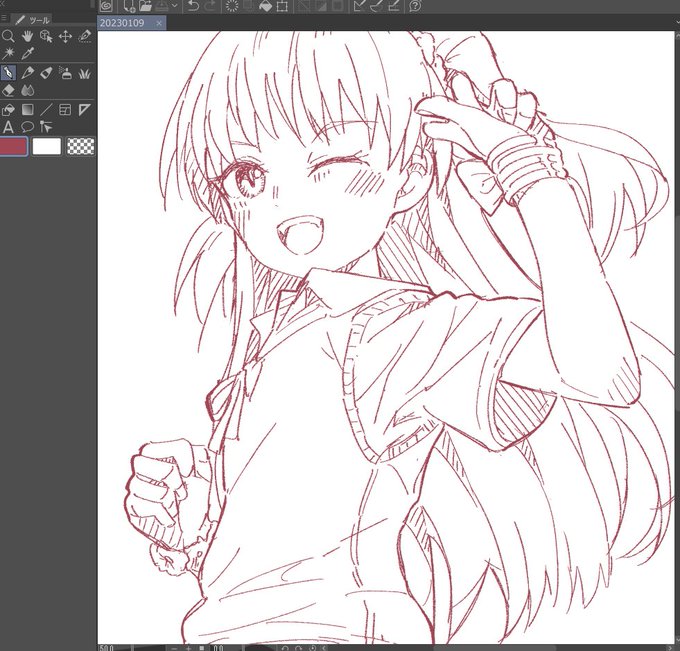Click the Open file folder icon

[145, 6]
